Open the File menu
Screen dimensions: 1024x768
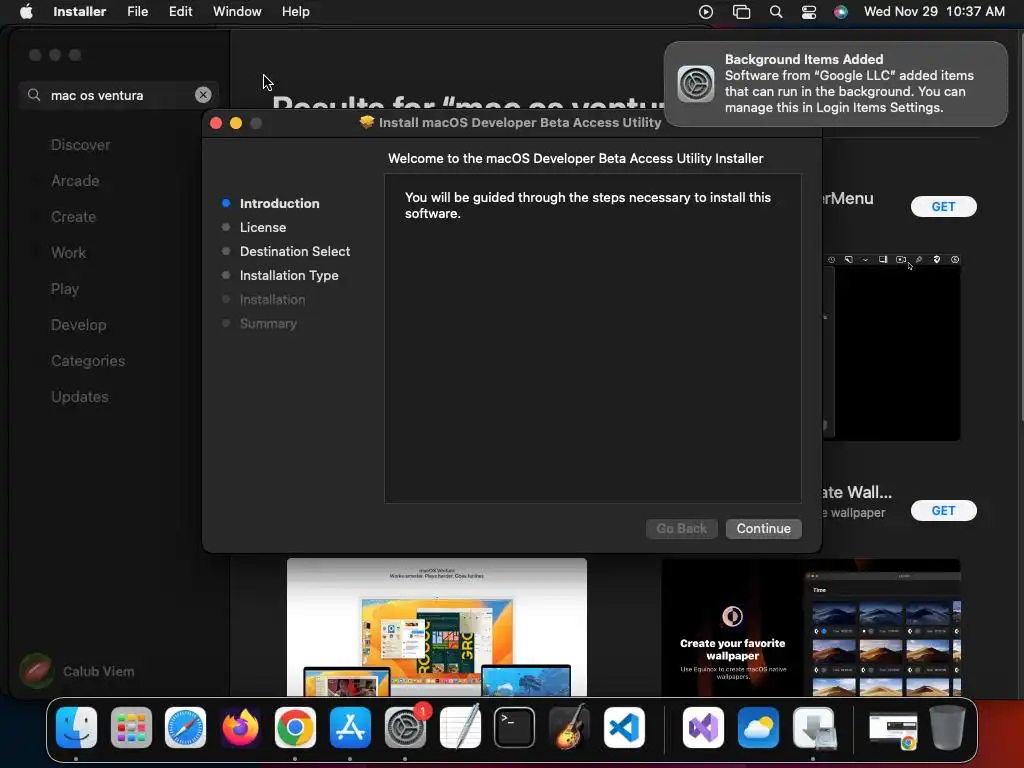click(x=137, y=12)
